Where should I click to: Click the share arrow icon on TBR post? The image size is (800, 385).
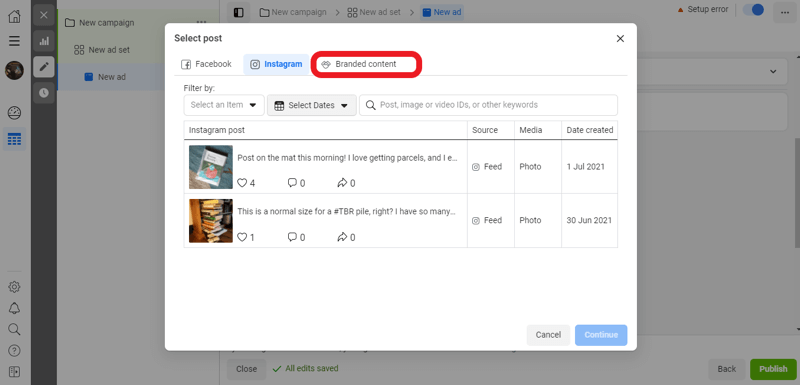point(342,237)
